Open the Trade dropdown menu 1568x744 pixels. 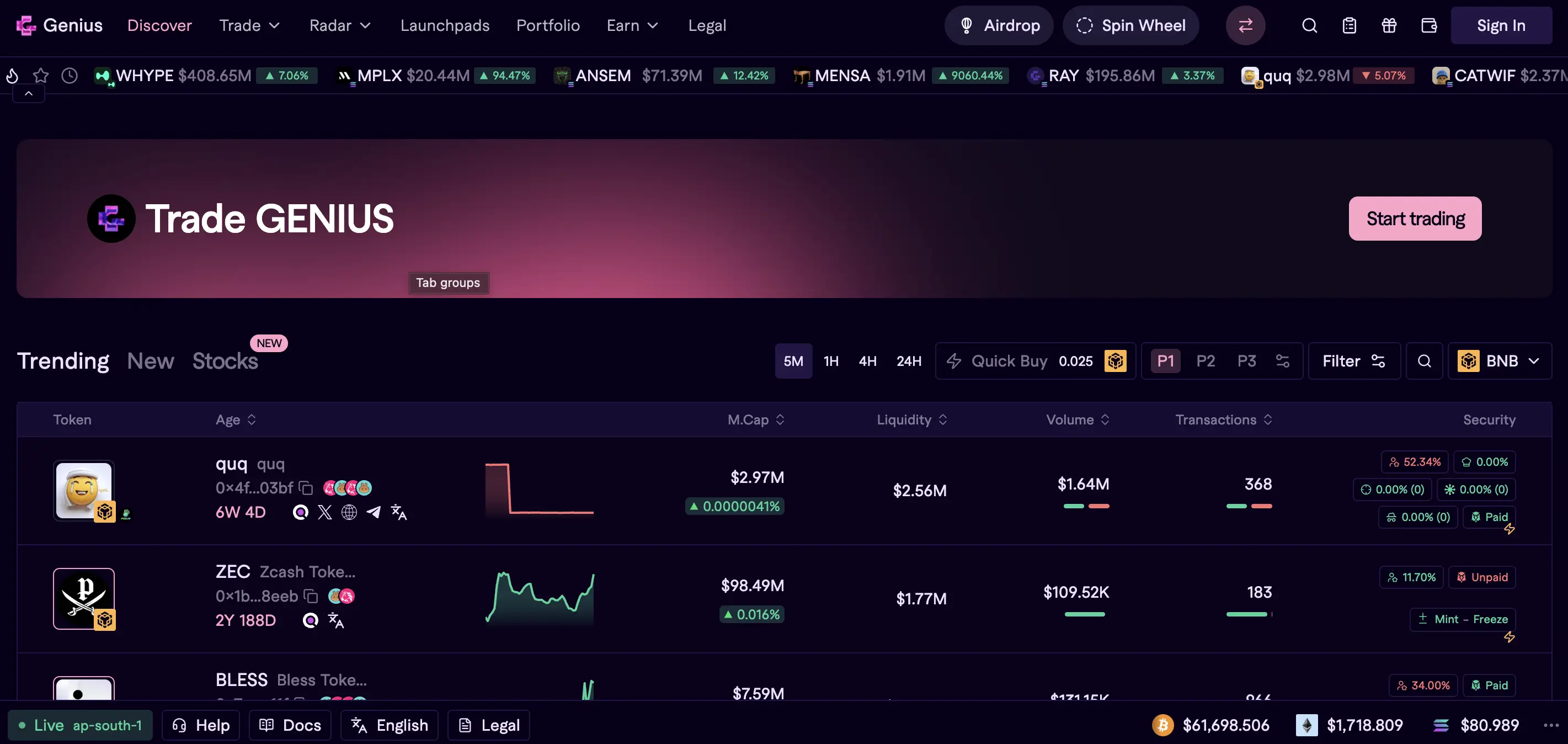[249, 25]
